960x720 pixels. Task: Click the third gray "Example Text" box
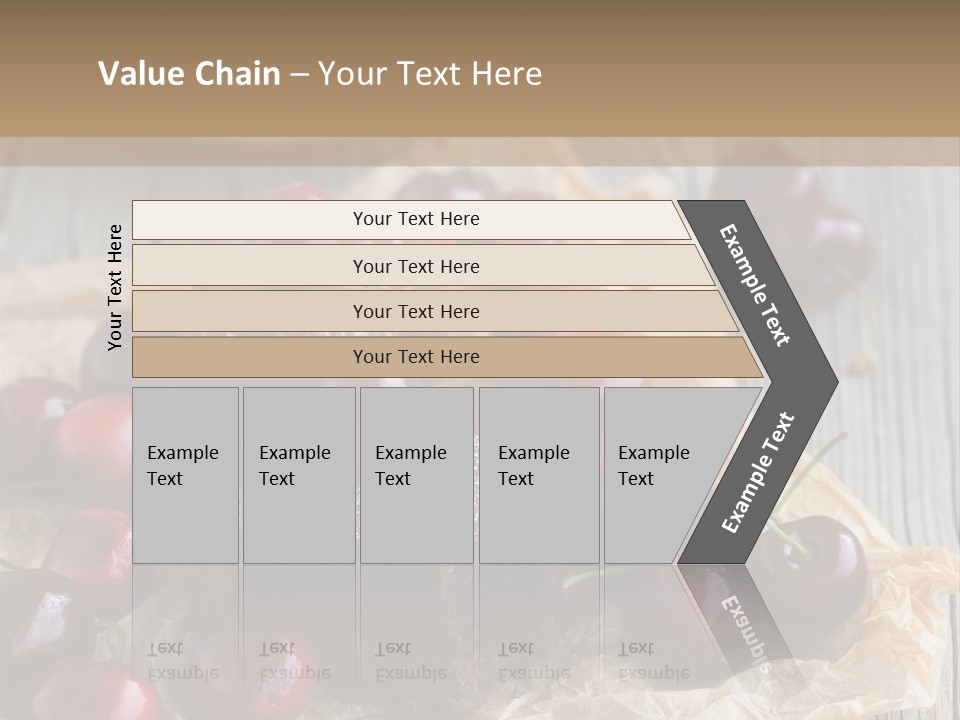(x=415, y=475)
